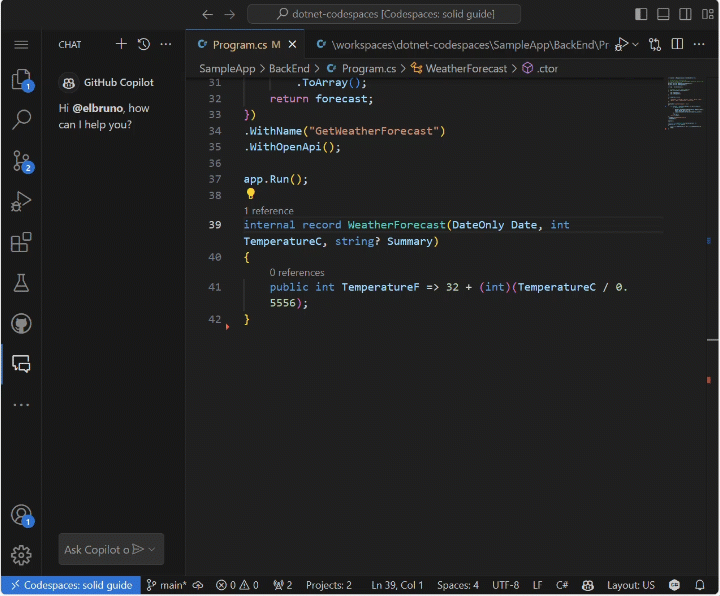720x596 pixels.
Task: Toggle the bottom panel layout button
Action: [x=662, y=14]
